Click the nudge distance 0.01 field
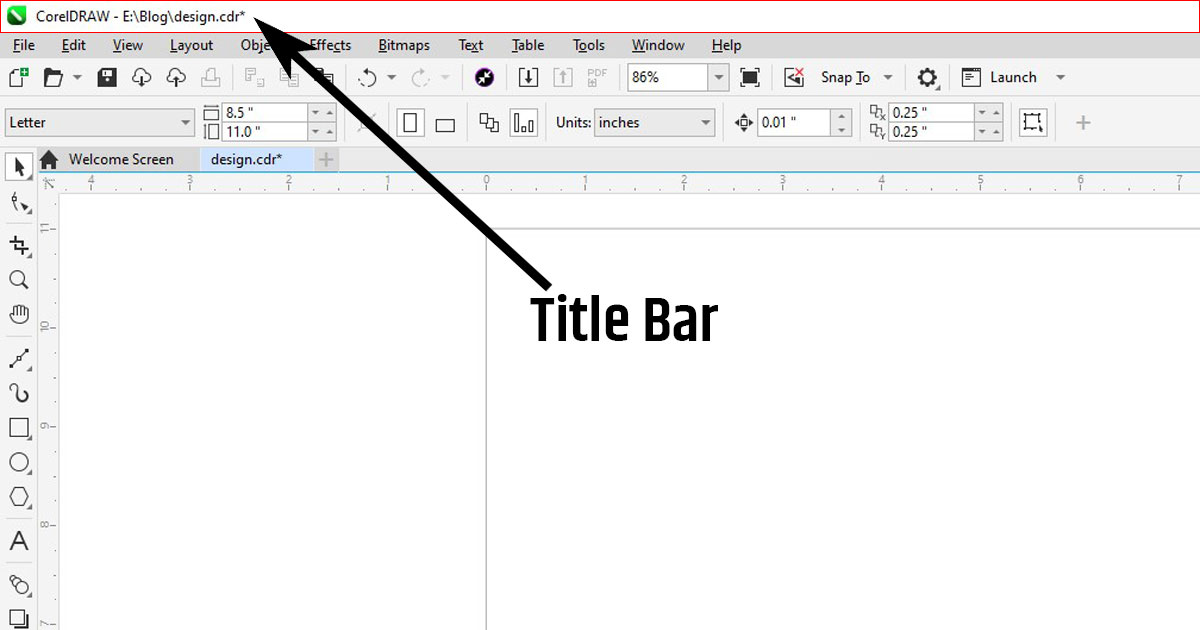The image size is (1200, 630). 793,123
